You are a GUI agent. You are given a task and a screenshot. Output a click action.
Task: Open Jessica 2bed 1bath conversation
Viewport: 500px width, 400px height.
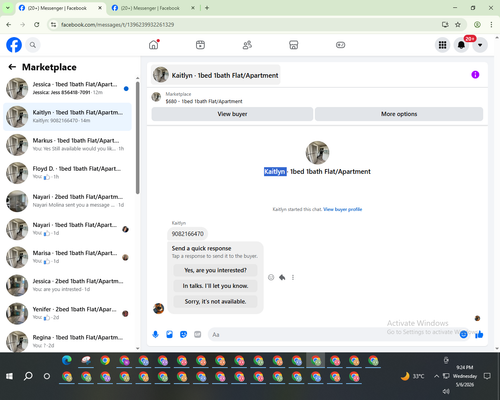click(67, 285)
